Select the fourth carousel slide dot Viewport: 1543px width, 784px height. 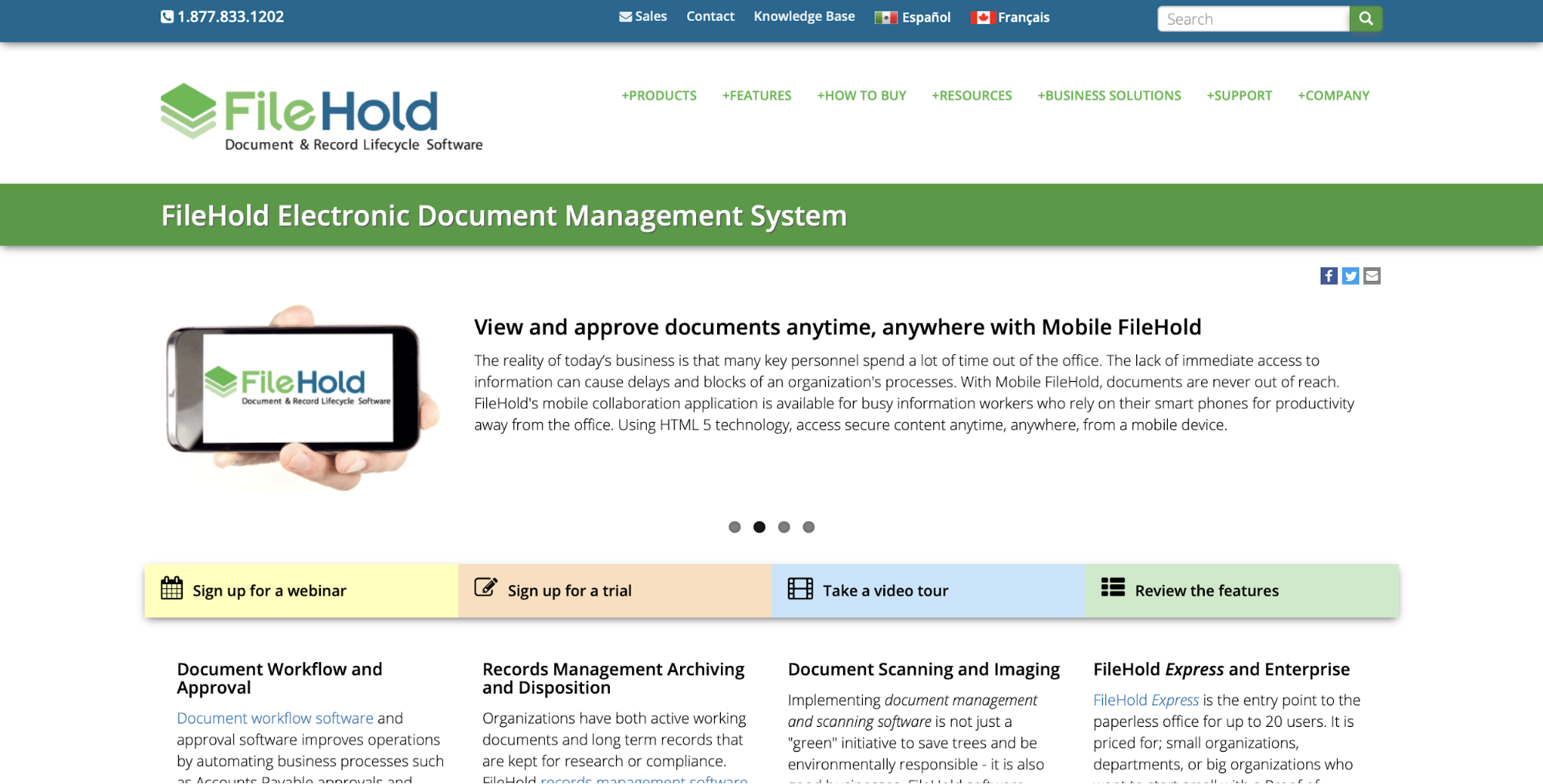pyautogui.click(x=809, y=527)
